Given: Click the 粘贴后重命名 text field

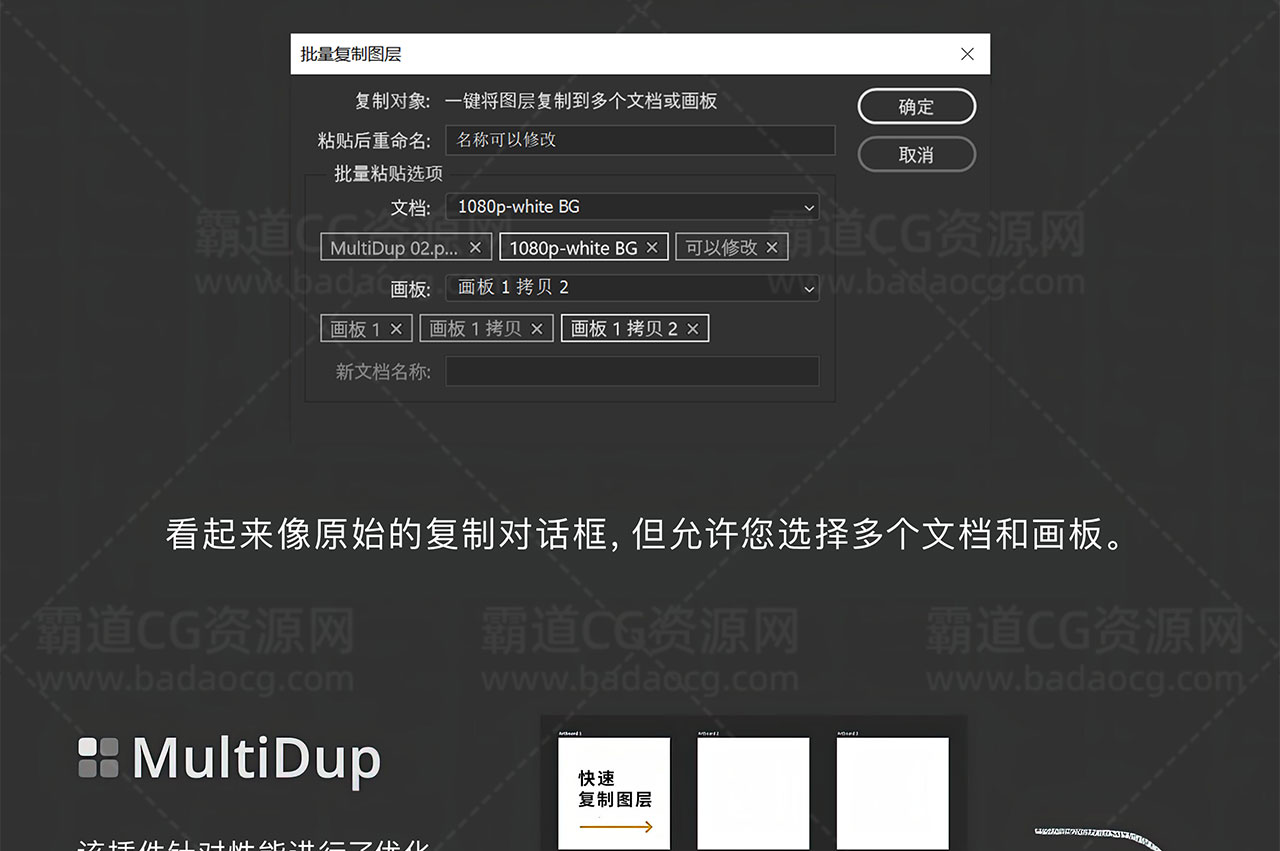Looking at the screenshot, I should coord(639,140).
